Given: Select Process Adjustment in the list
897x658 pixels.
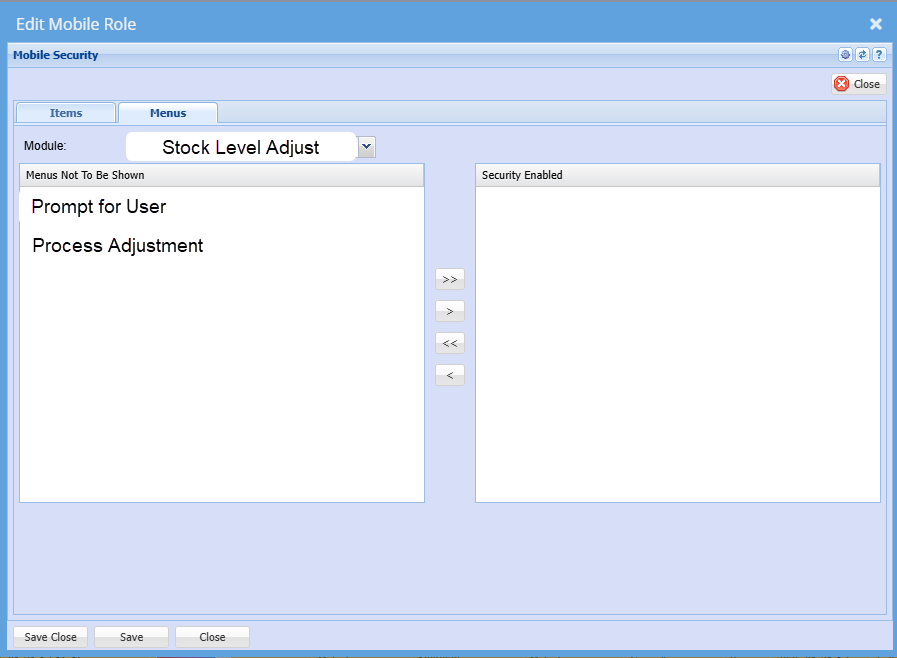Looking at the screenshot, I should click(x=118, y=246).
